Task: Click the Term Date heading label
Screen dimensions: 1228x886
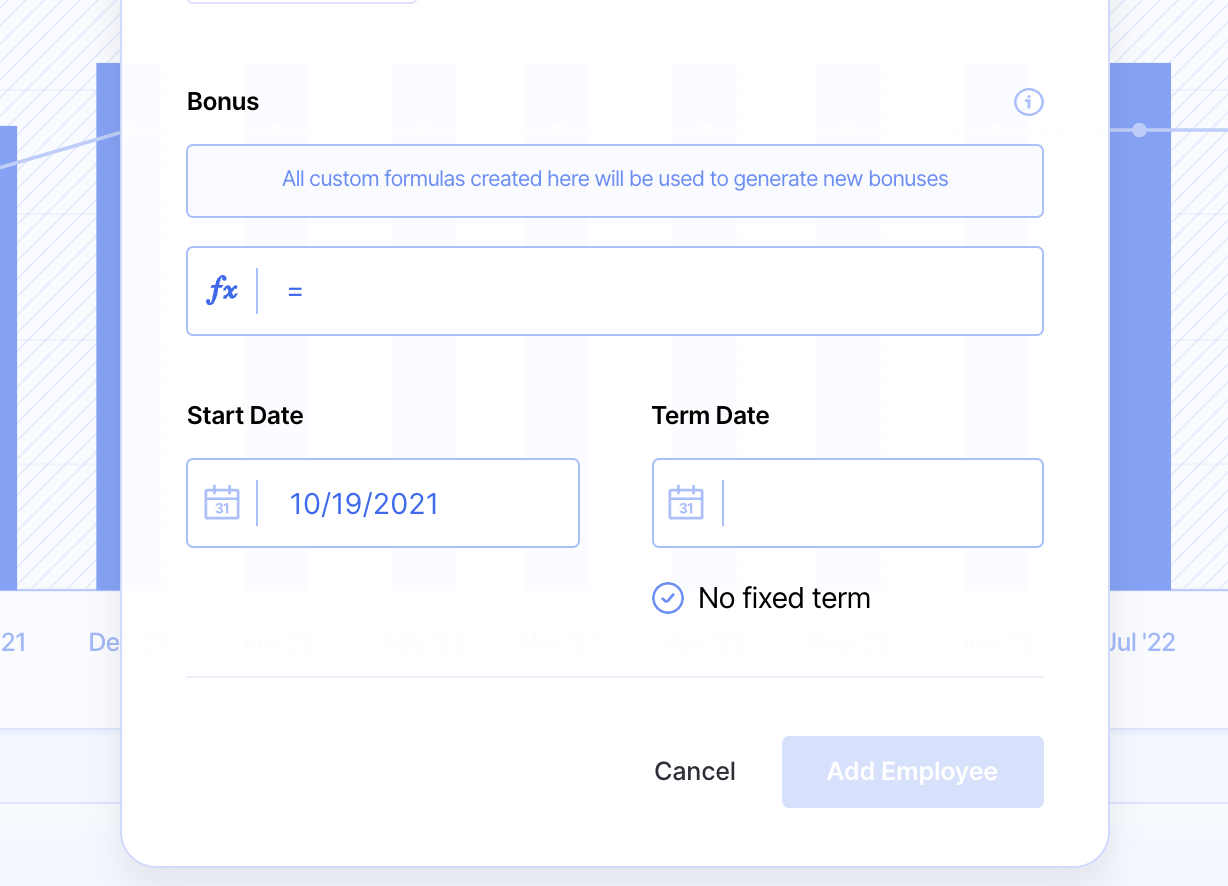Action: (710, 416)
